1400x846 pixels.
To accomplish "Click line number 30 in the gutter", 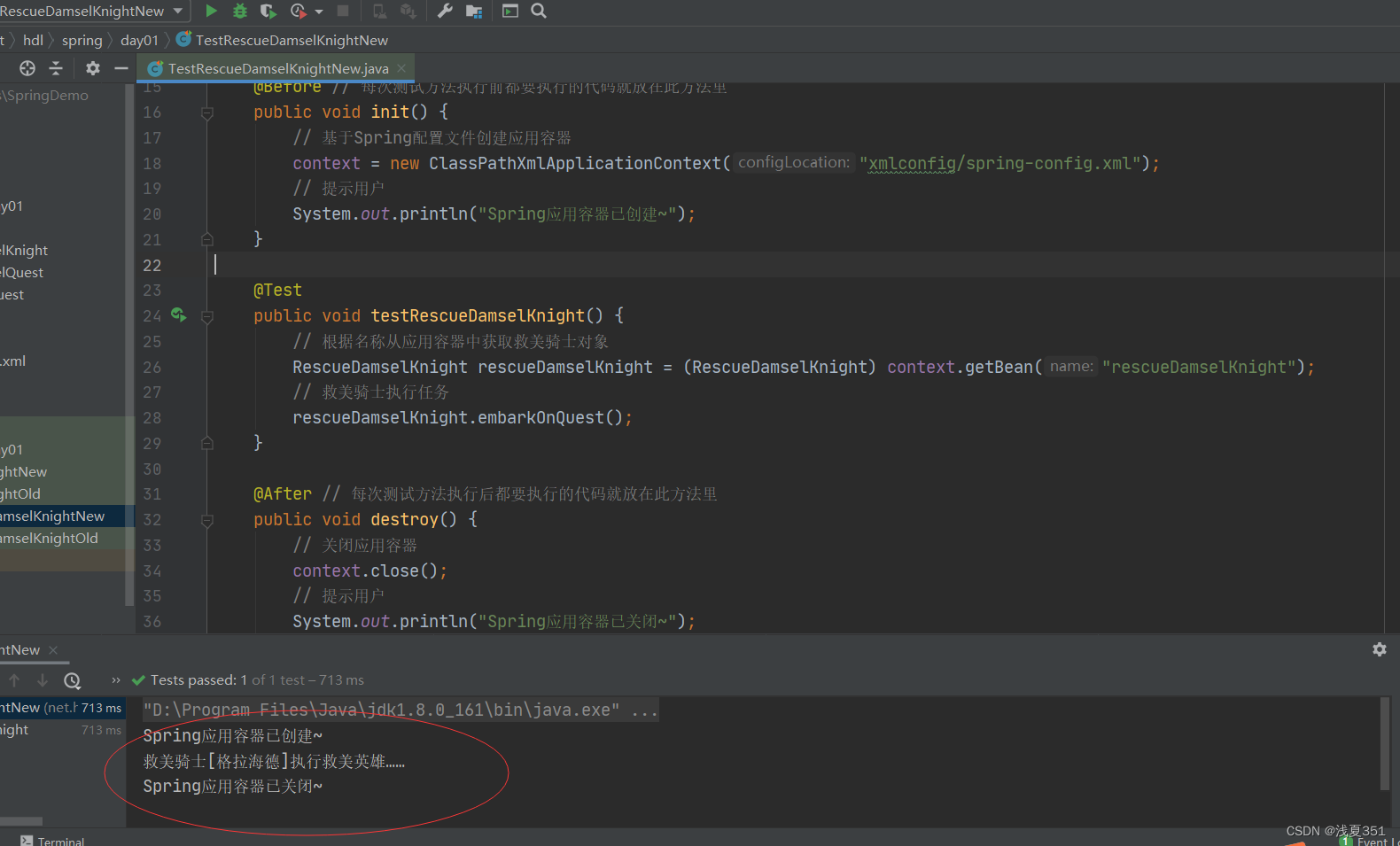I will (x=152, y=469).
